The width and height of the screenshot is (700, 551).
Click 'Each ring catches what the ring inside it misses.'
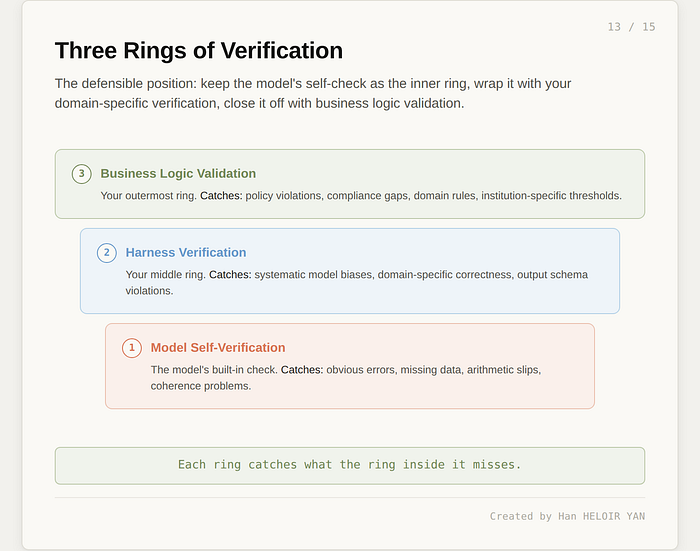coord(350,465)
